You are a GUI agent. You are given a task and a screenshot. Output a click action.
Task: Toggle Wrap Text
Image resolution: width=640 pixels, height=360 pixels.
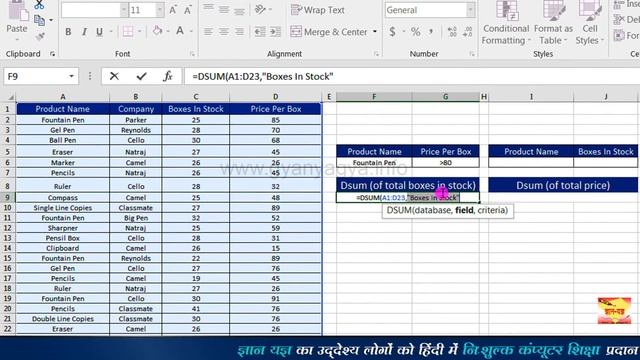[318, 10]
